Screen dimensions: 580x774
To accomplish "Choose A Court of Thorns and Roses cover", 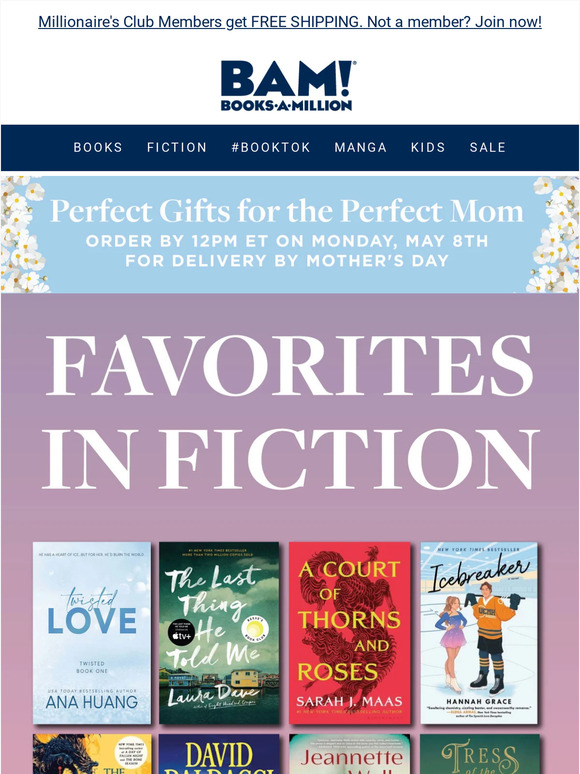I will [x=349, y=633].
